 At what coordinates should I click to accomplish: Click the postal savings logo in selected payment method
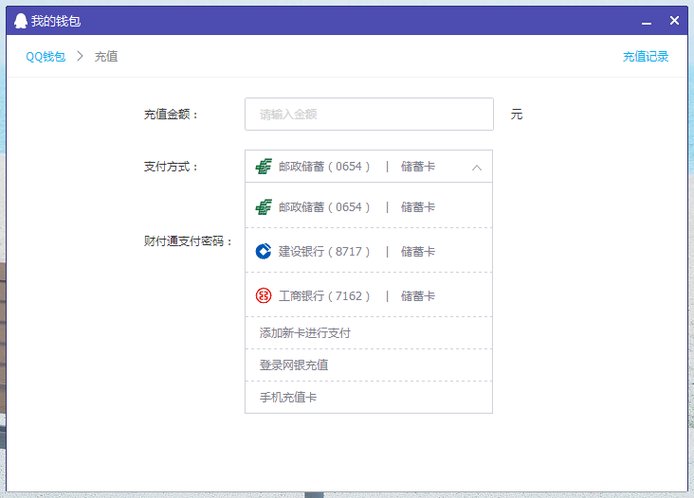[264, 166]
